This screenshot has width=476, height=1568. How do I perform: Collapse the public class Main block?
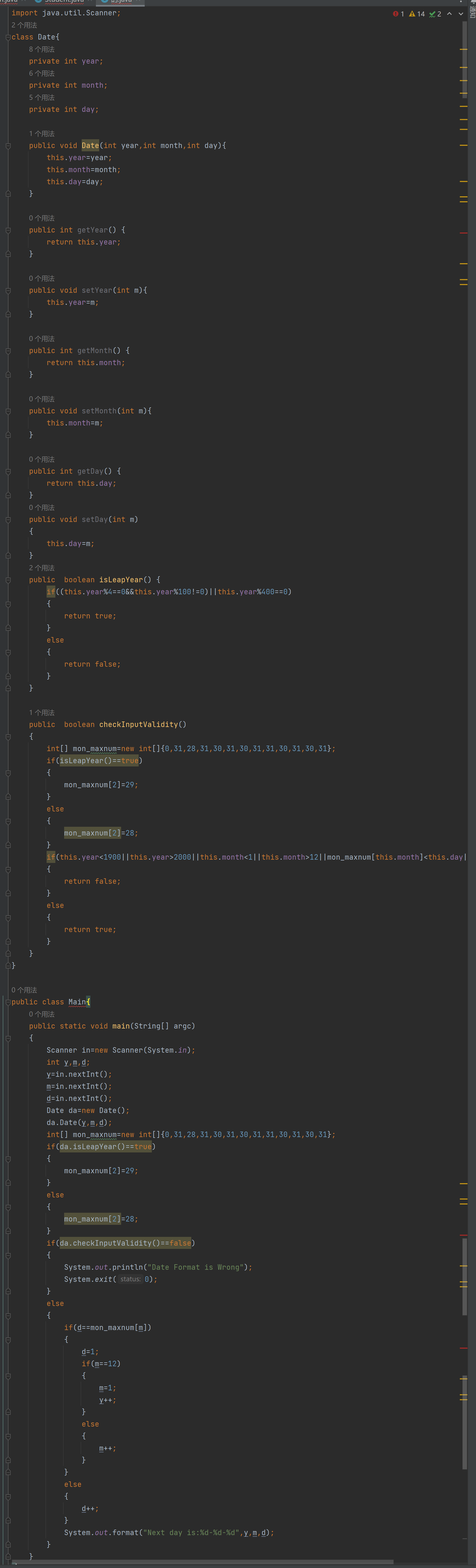8,1002
